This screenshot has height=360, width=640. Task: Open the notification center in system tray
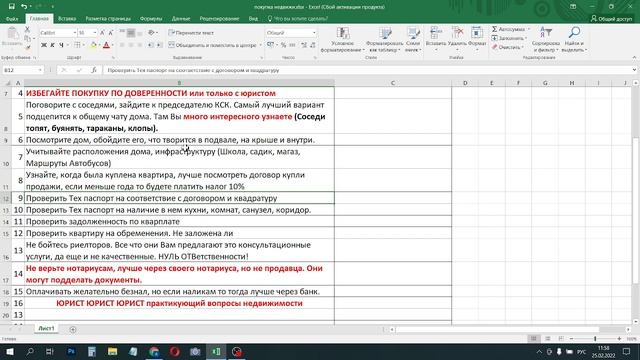pyautogui.click(x=627, y=351)
